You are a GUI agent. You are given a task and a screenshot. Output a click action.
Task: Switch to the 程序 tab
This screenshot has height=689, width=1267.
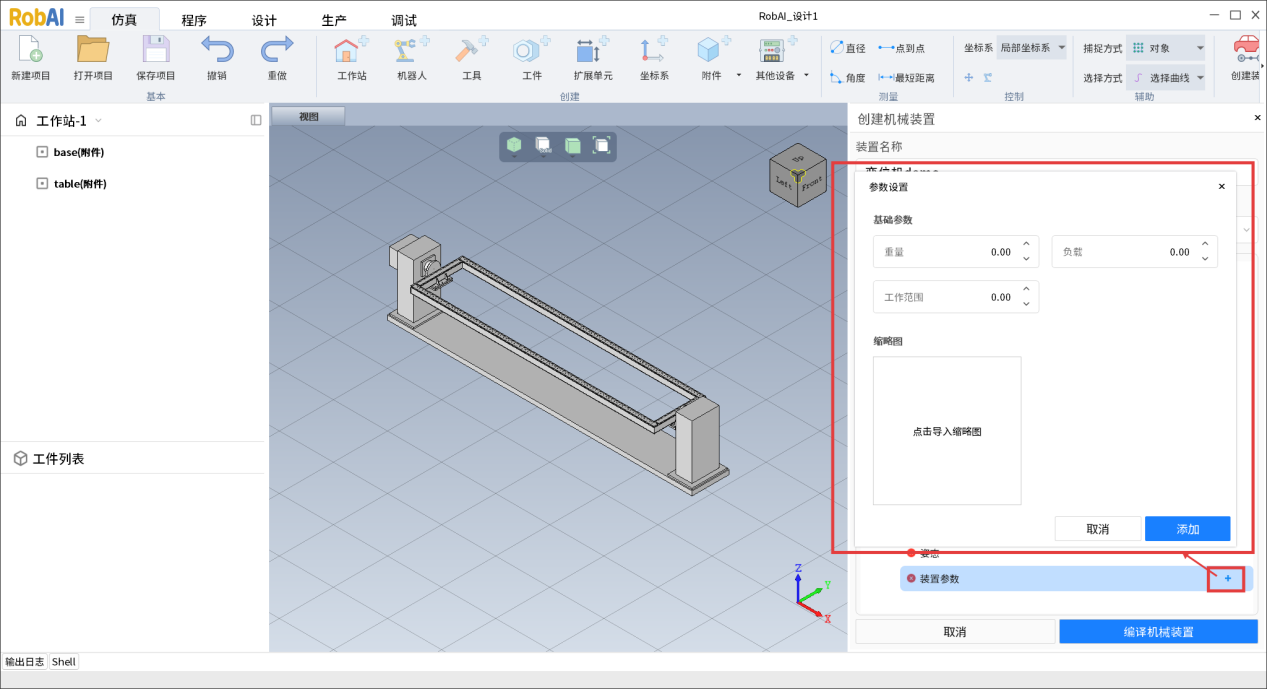click(x=194, y=20)
